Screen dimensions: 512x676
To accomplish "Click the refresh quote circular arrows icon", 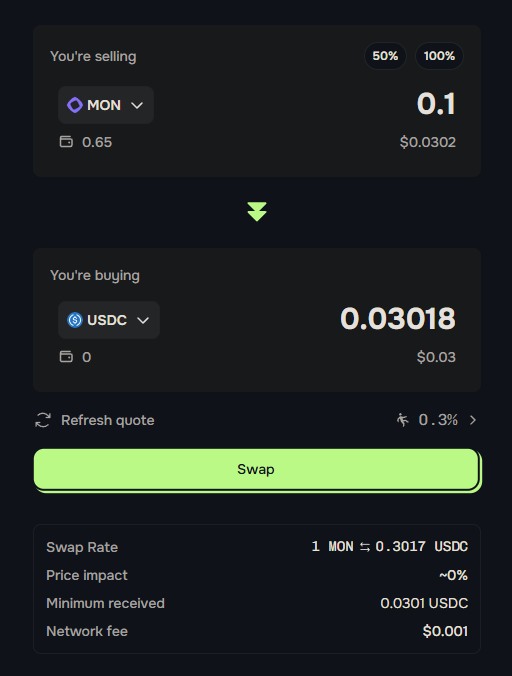I will pyautogui.click(x=43, y=420).
